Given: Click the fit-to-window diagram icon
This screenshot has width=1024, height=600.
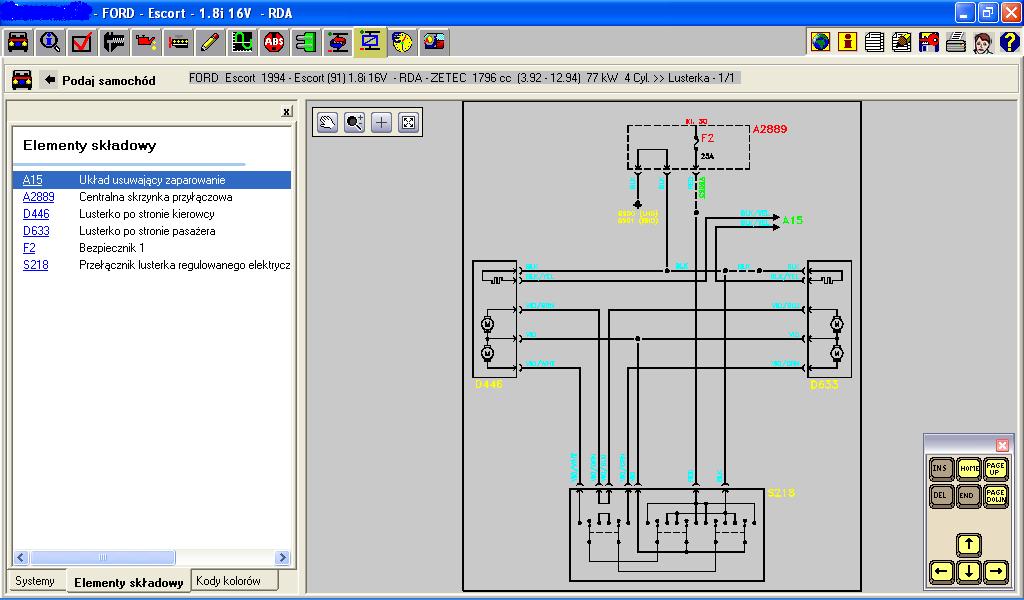Looking at the screenshot, I should click(408, 122).
